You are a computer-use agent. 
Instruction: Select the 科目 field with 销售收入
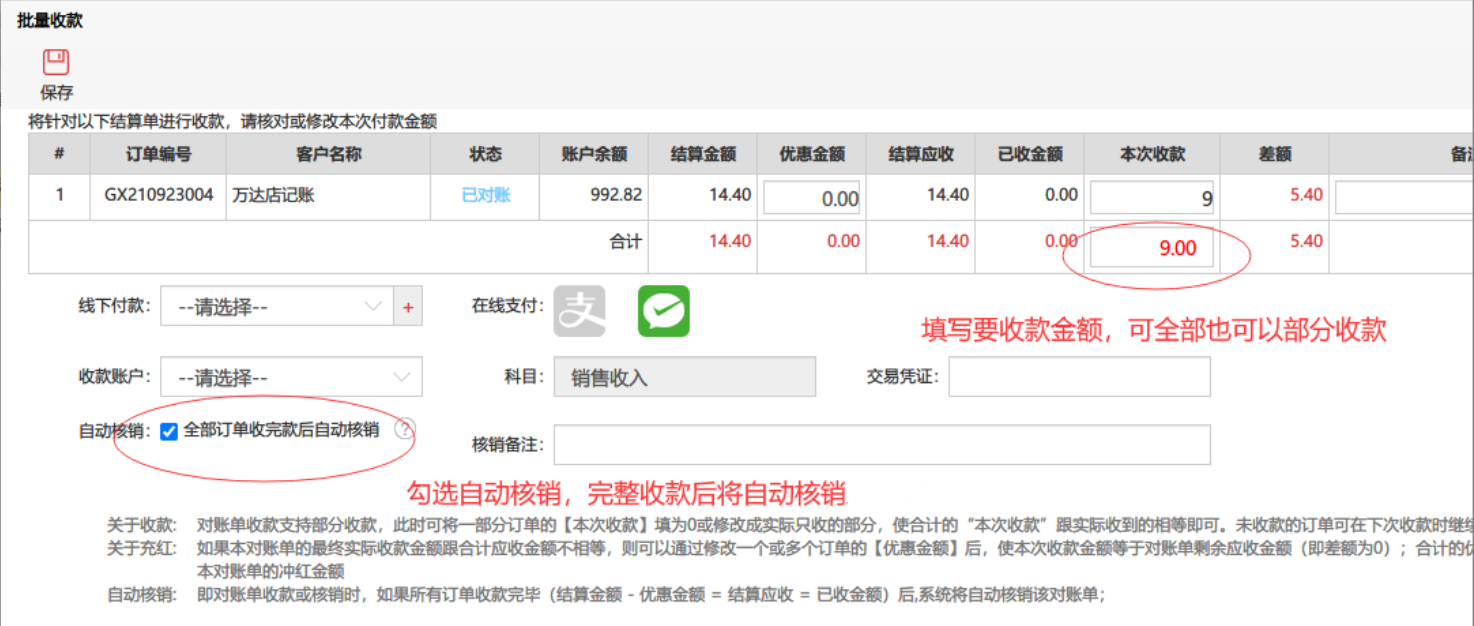(685, 377)
